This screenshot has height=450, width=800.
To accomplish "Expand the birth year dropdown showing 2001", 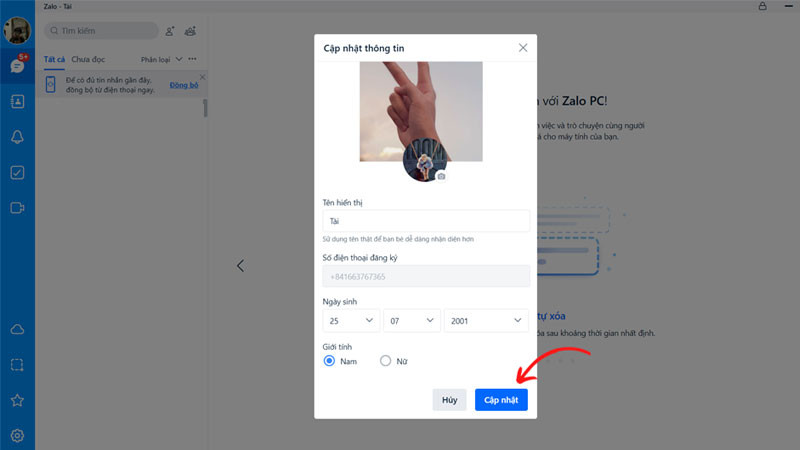I will pos(486,321).
